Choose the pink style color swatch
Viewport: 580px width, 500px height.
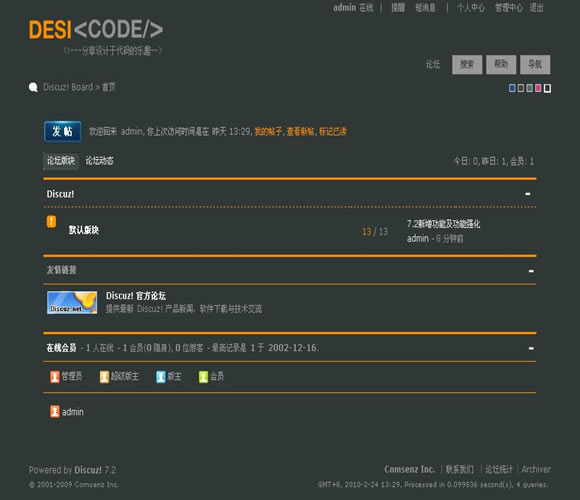[x=538, y=88]
